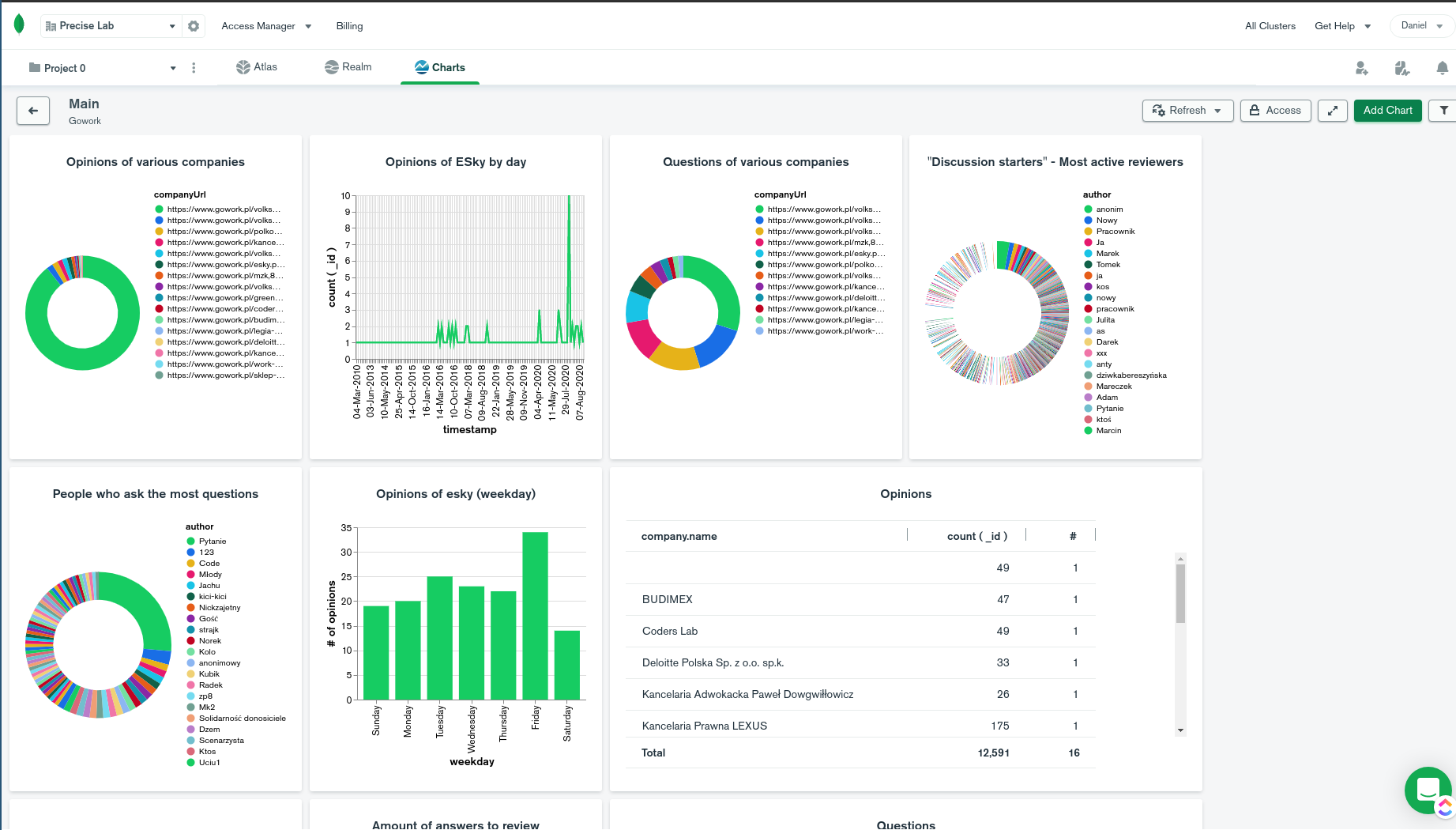Open organization settings gear icon

pos(194,26)
